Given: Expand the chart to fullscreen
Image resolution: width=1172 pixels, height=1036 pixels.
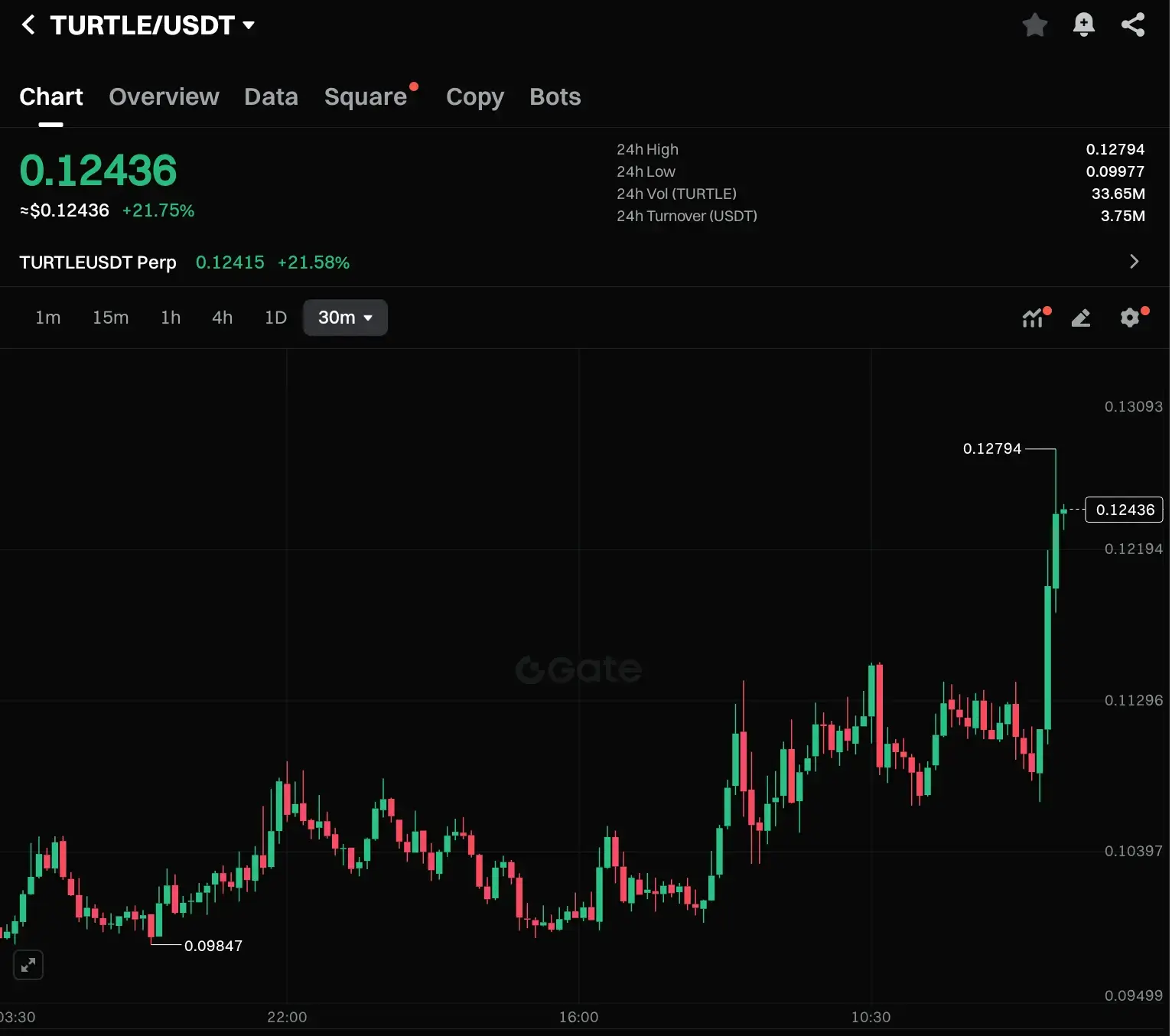Looking at the screenshot, I should coord(28,965).
